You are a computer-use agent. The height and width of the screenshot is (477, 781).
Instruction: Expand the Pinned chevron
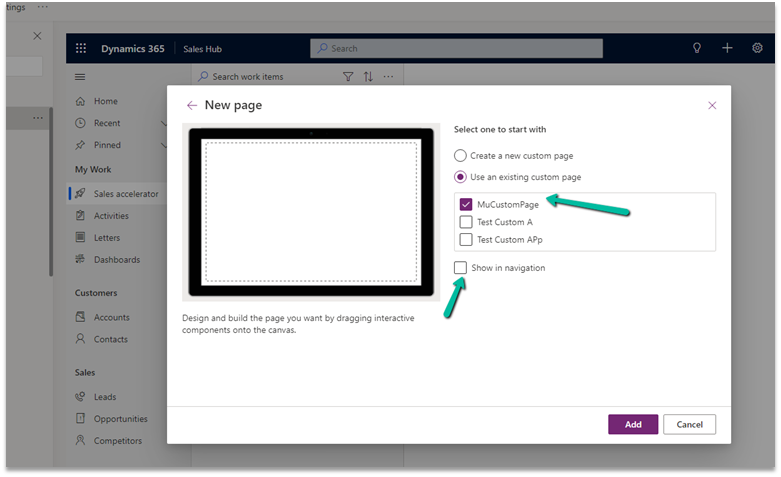coord(163,145)
